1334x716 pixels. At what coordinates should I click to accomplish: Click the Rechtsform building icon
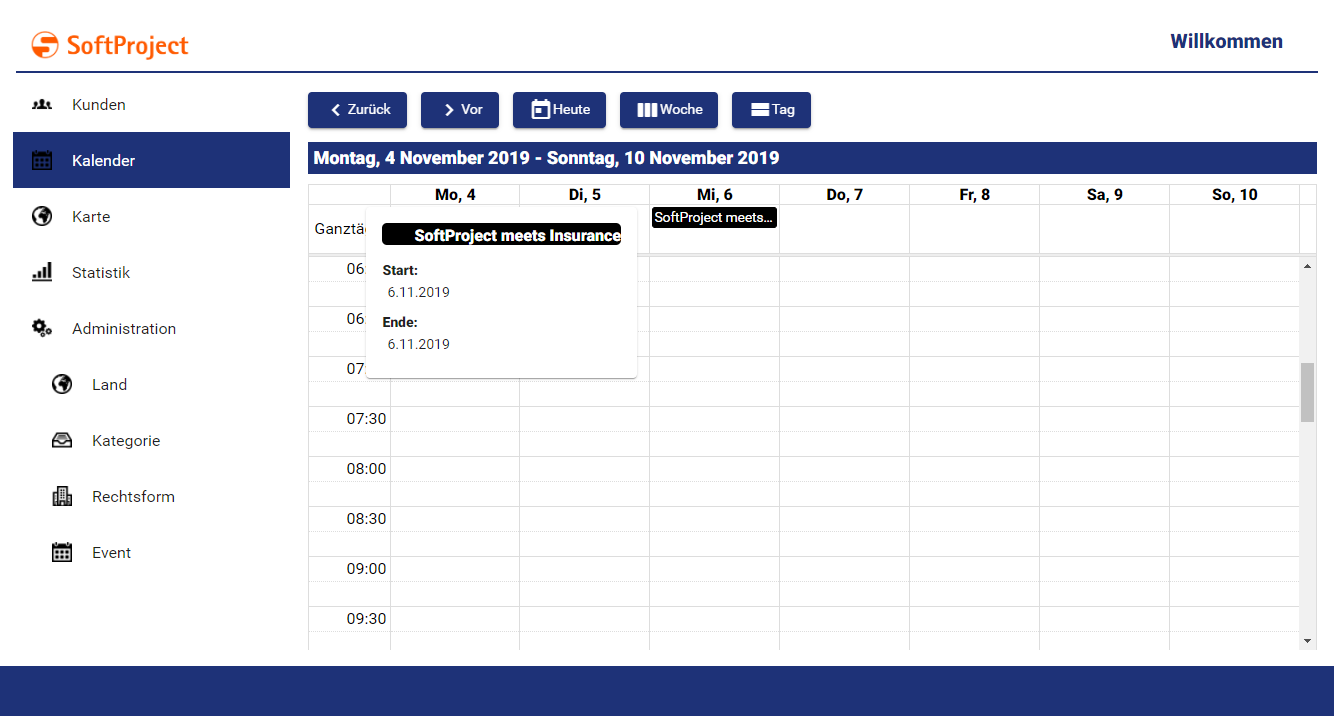61,496
